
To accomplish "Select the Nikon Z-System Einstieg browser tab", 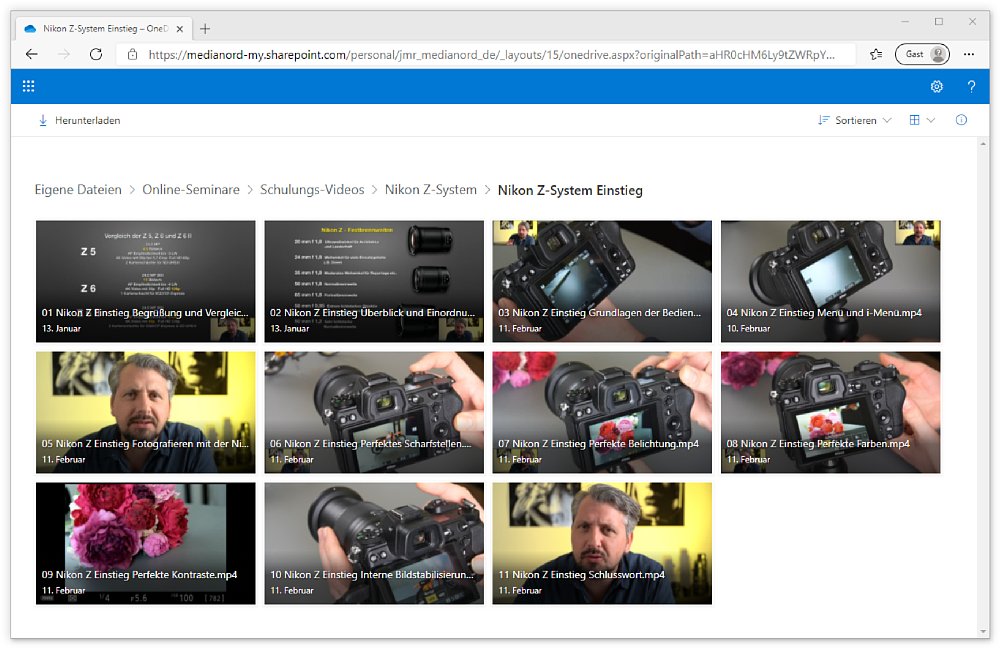I will click(x=104, y=29).
